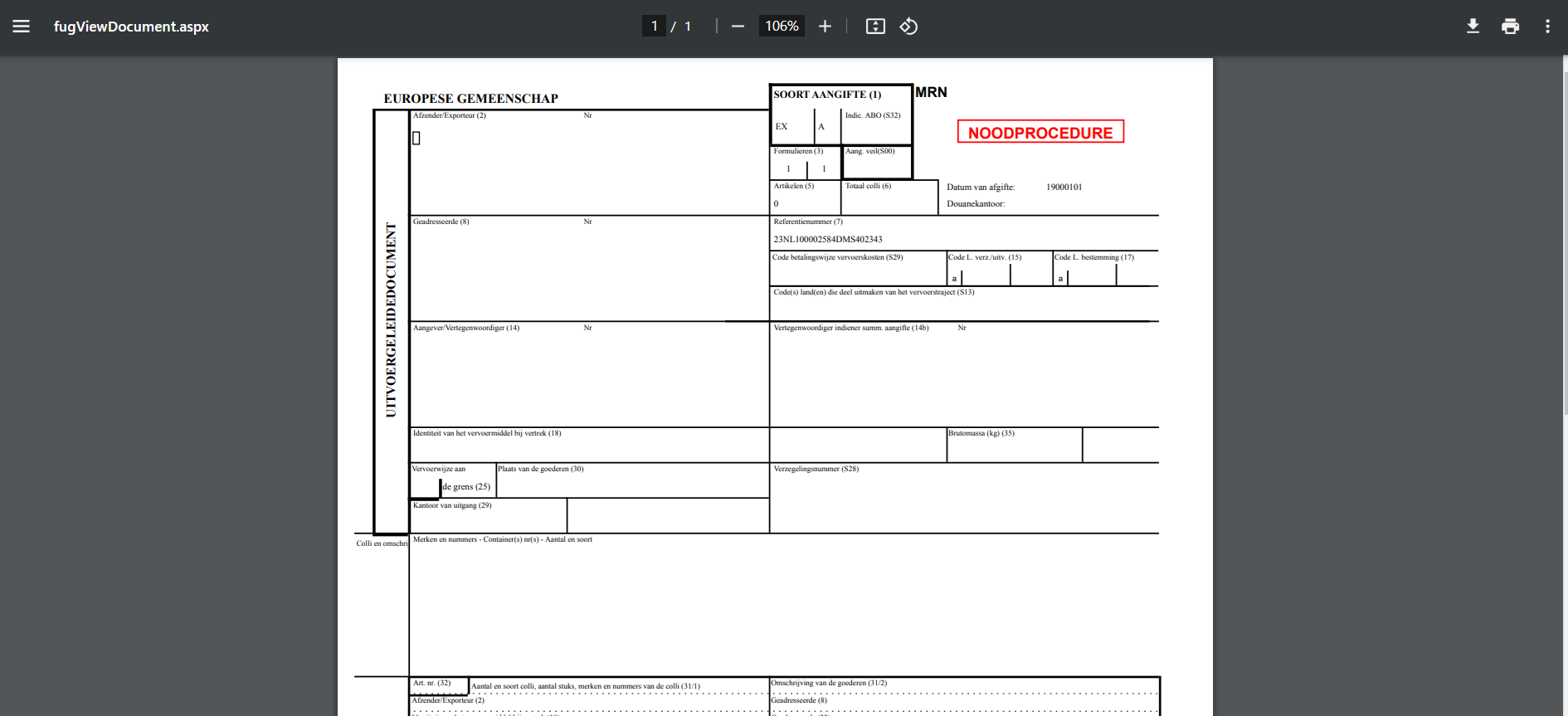Click the fit to page icon
1568x716 pixels.
click(875, 27)
